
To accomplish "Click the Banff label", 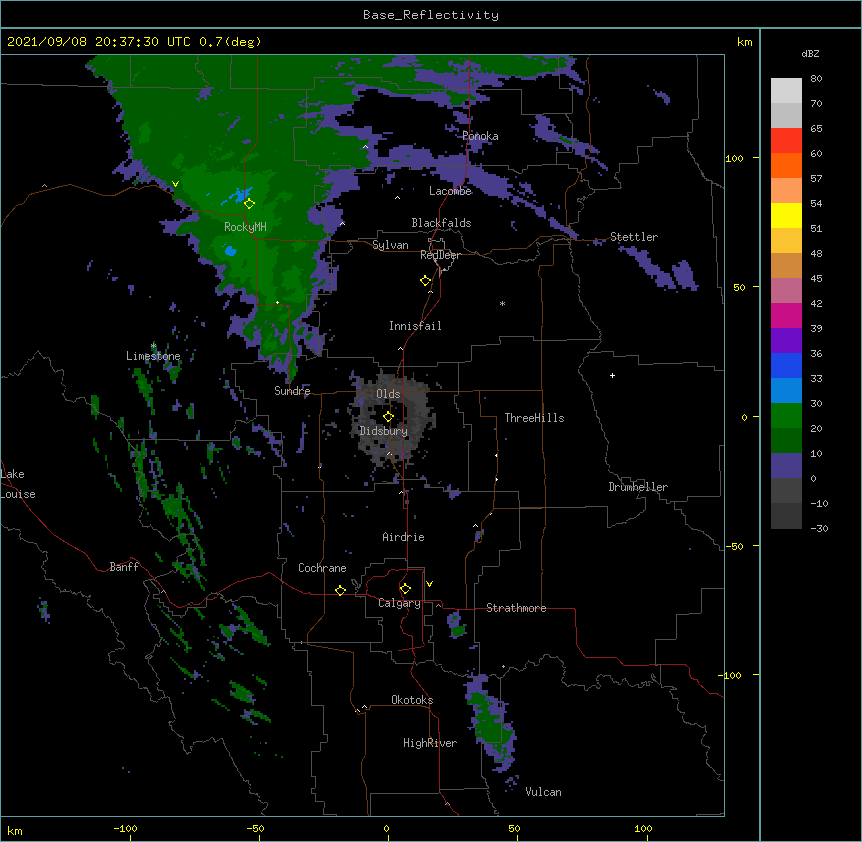I will (x=124, y=567).
